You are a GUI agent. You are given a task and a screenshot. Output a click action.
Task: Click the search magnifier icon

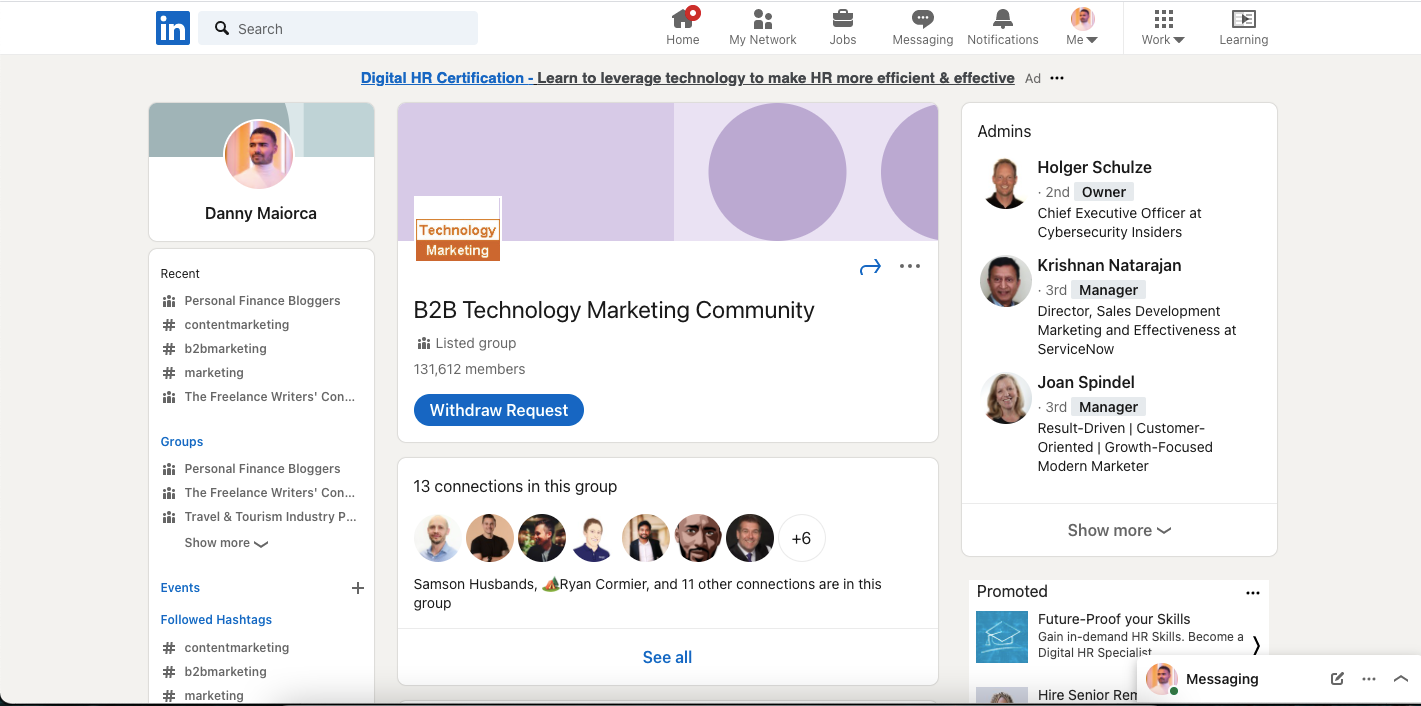point(221,28)
